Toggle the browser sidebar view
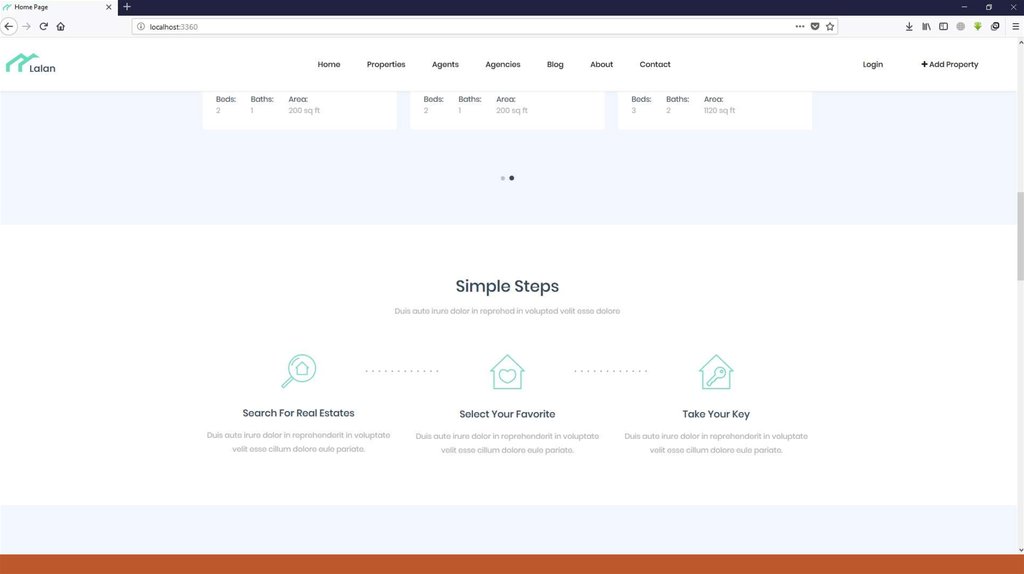1024x574 pixels. (x=943, y=26)
